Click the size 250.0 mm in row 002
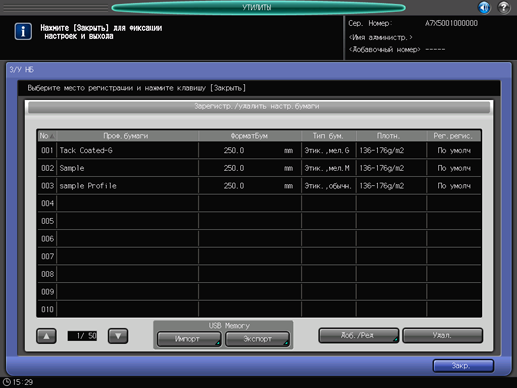Screen dimensions: 517x388 tap(258, 168)
